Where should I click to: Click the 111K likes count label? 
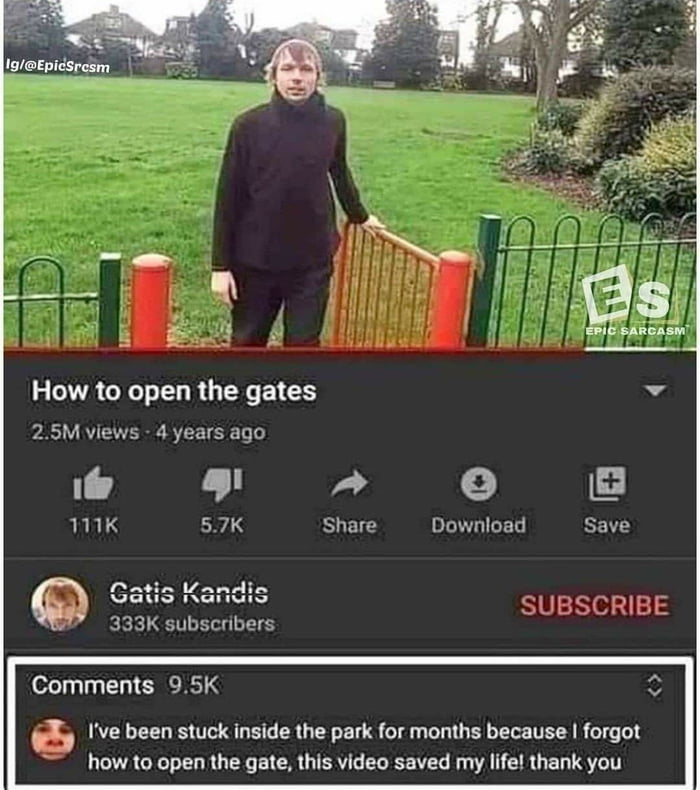tap(94, 525)
